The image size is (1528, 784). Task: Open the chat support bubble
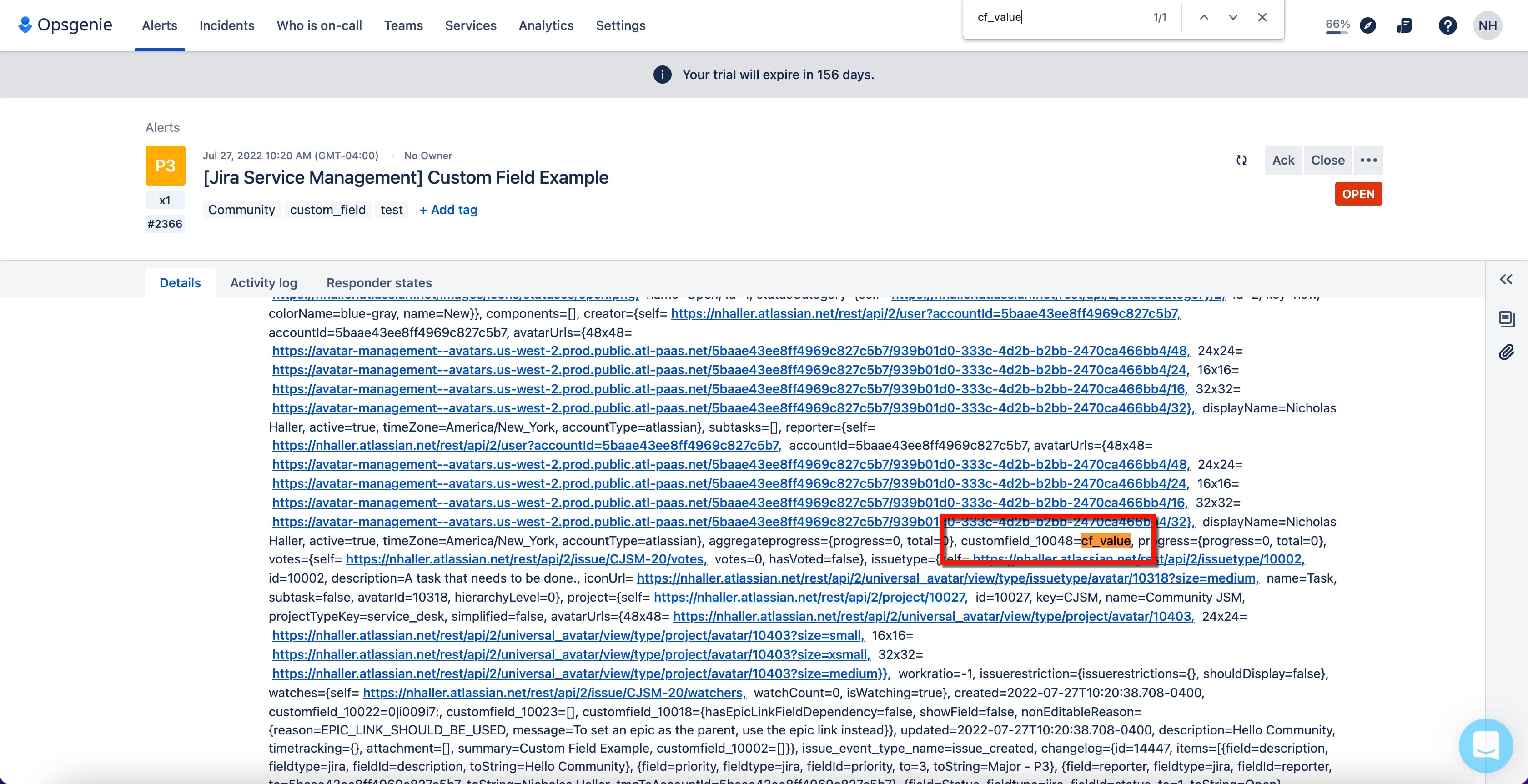click(x=1485, y=745)
